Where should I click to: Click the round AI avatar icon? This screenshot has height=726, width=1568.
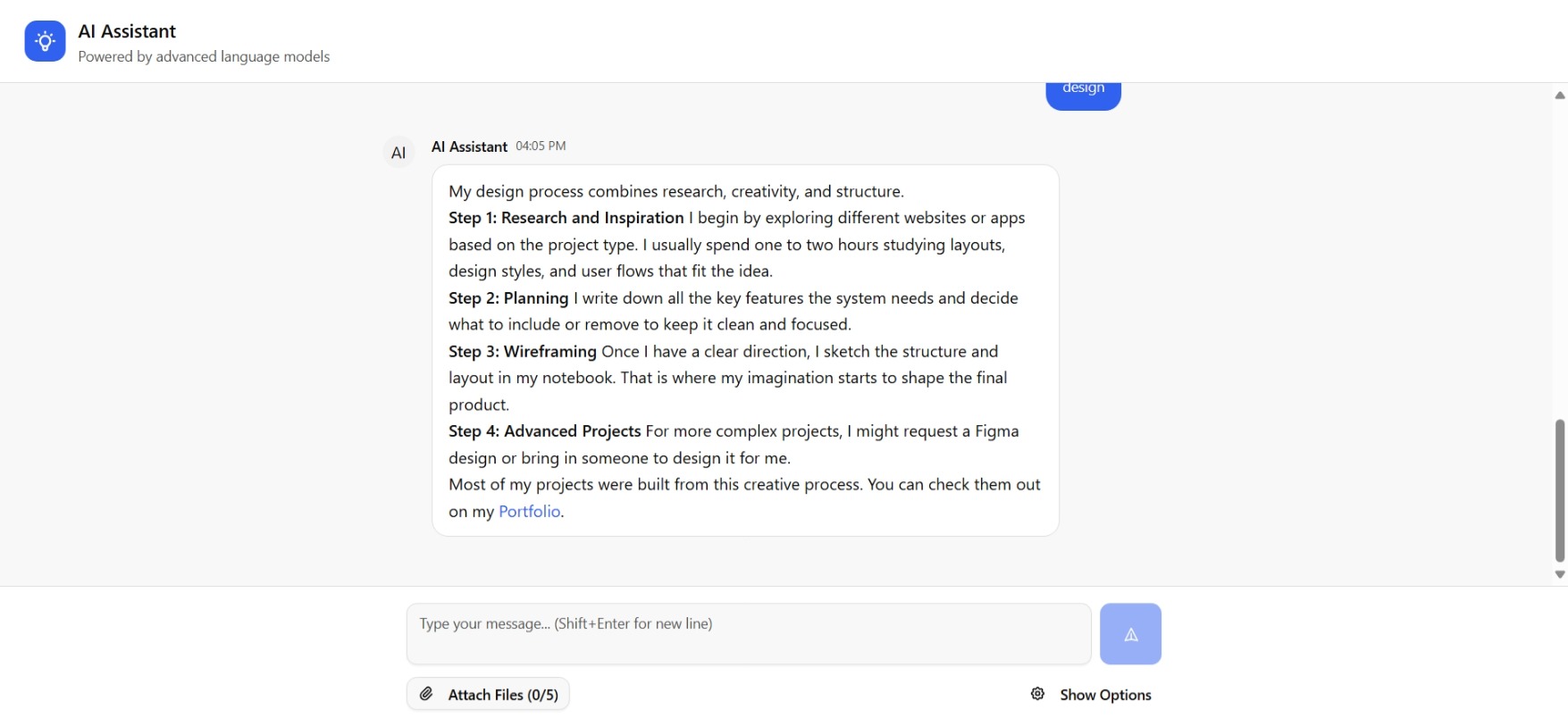(x=398, y=153)
